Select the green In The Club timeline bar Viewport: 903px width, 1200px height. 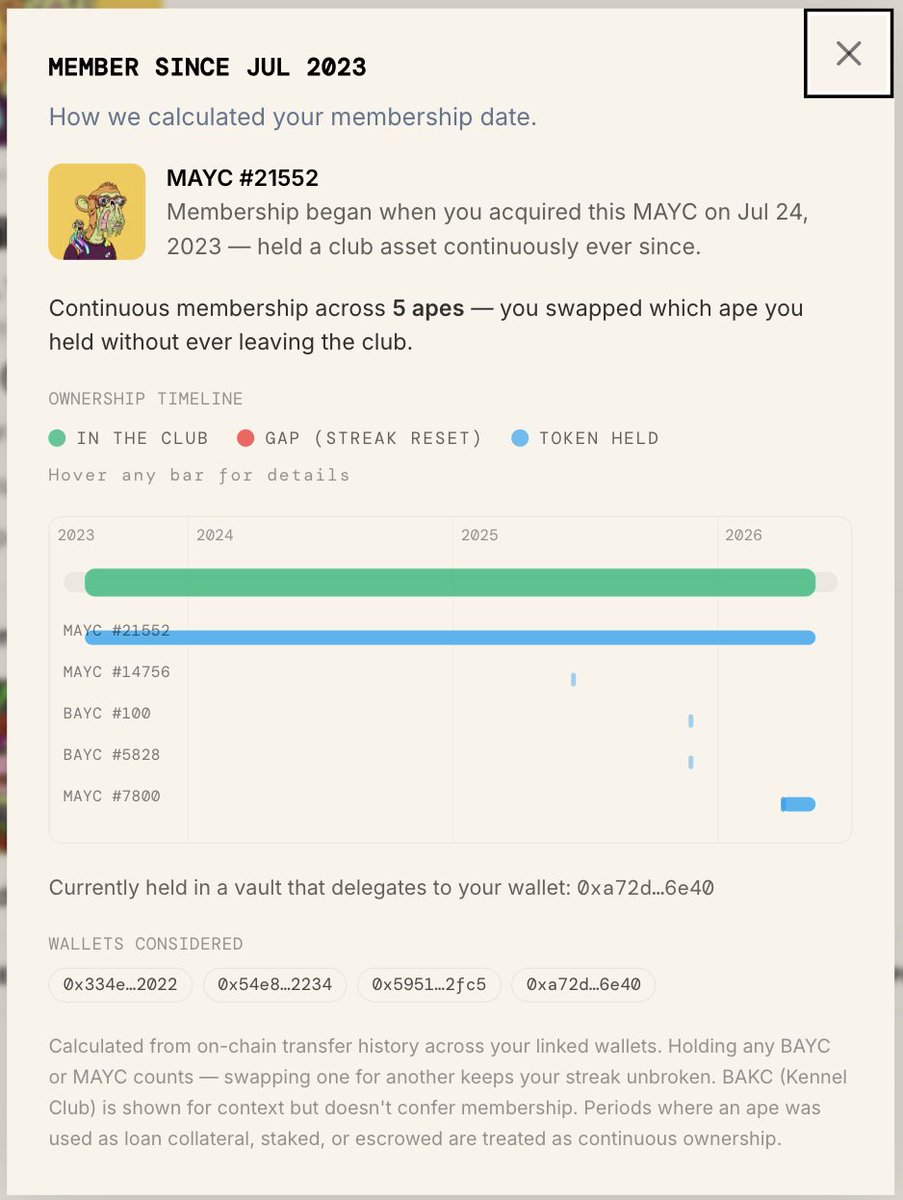coord(450,582)
